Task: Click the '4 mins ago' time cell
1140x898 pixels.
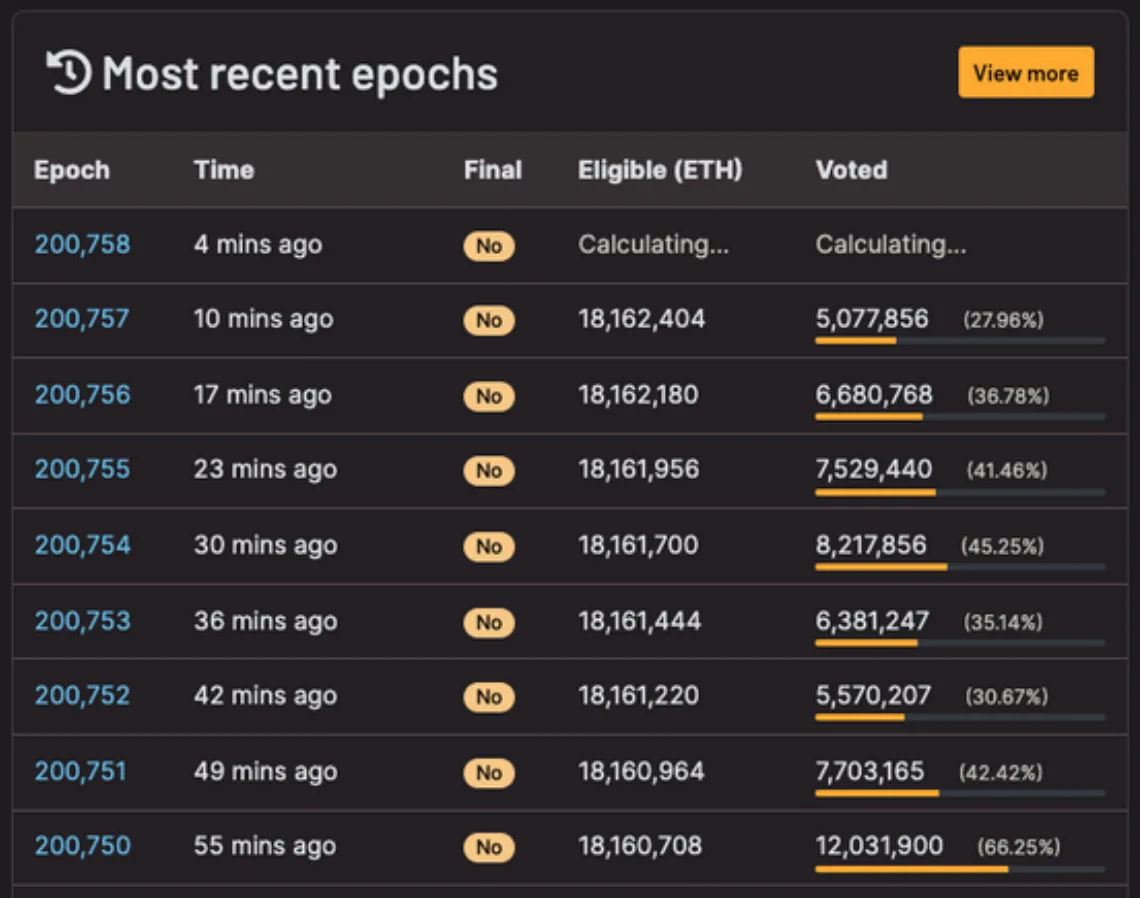Action: click(258, 245)
